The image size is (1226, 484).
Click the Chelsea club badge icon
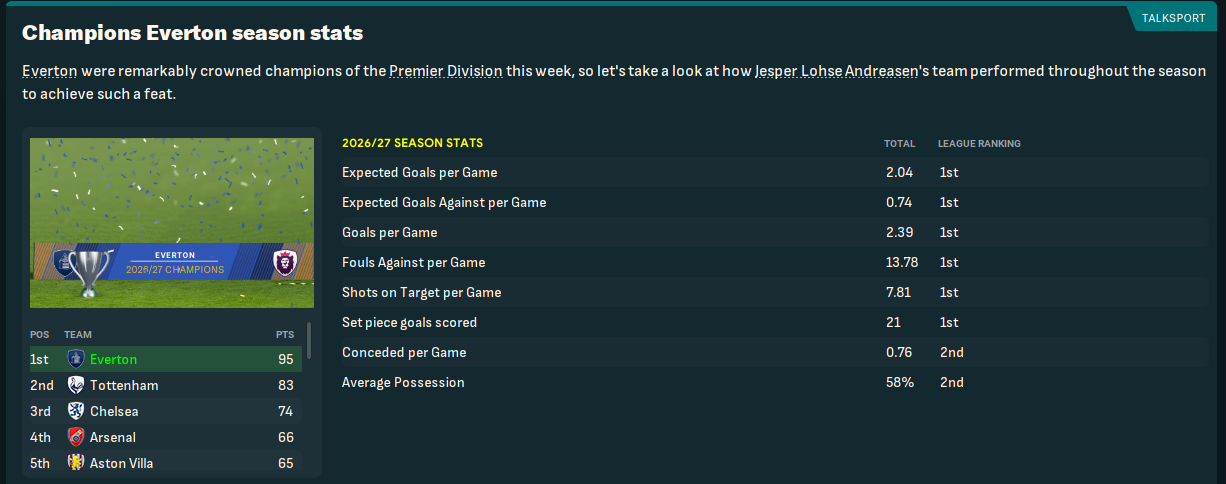(75, 411)
